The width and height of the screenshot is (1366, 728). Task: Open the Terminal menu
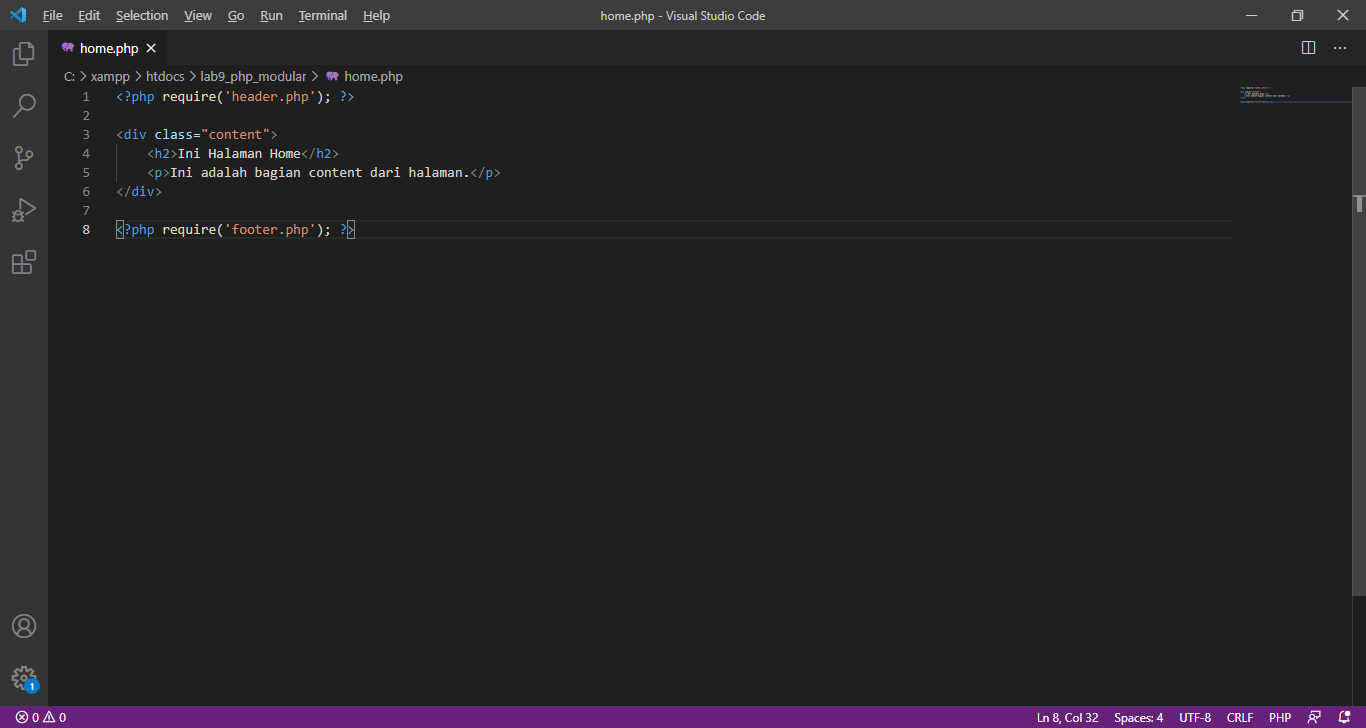coord(322,15)
